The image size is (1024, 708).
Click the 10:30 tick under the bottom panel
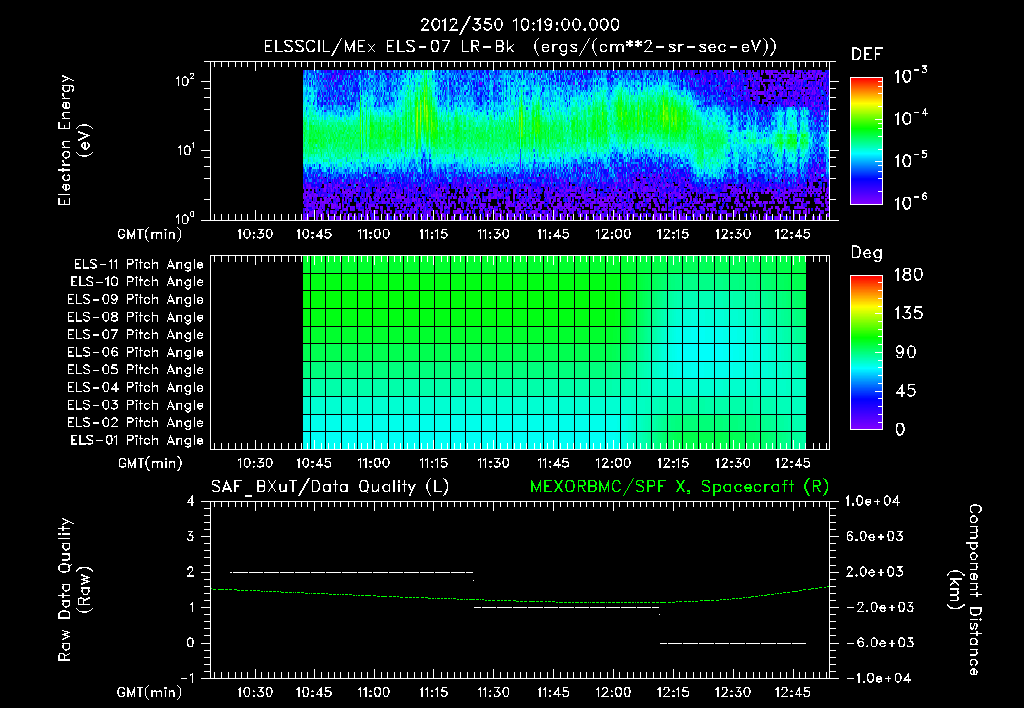pyautogui.click(x=255, y=692)
